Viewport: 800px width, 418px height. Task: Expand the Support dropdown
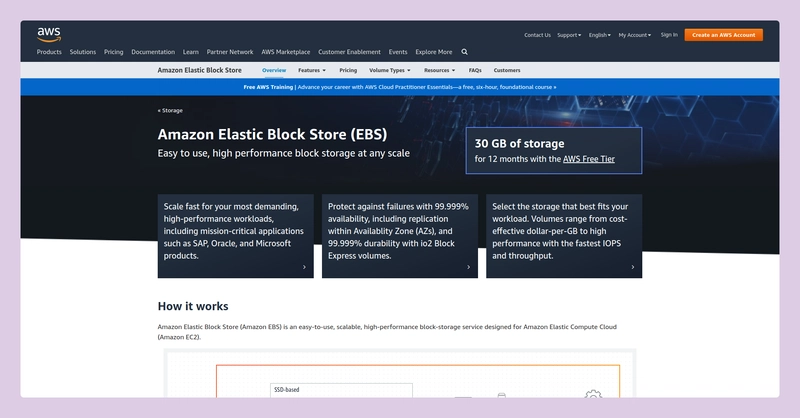pyautogui.click(x=569, y=35)
